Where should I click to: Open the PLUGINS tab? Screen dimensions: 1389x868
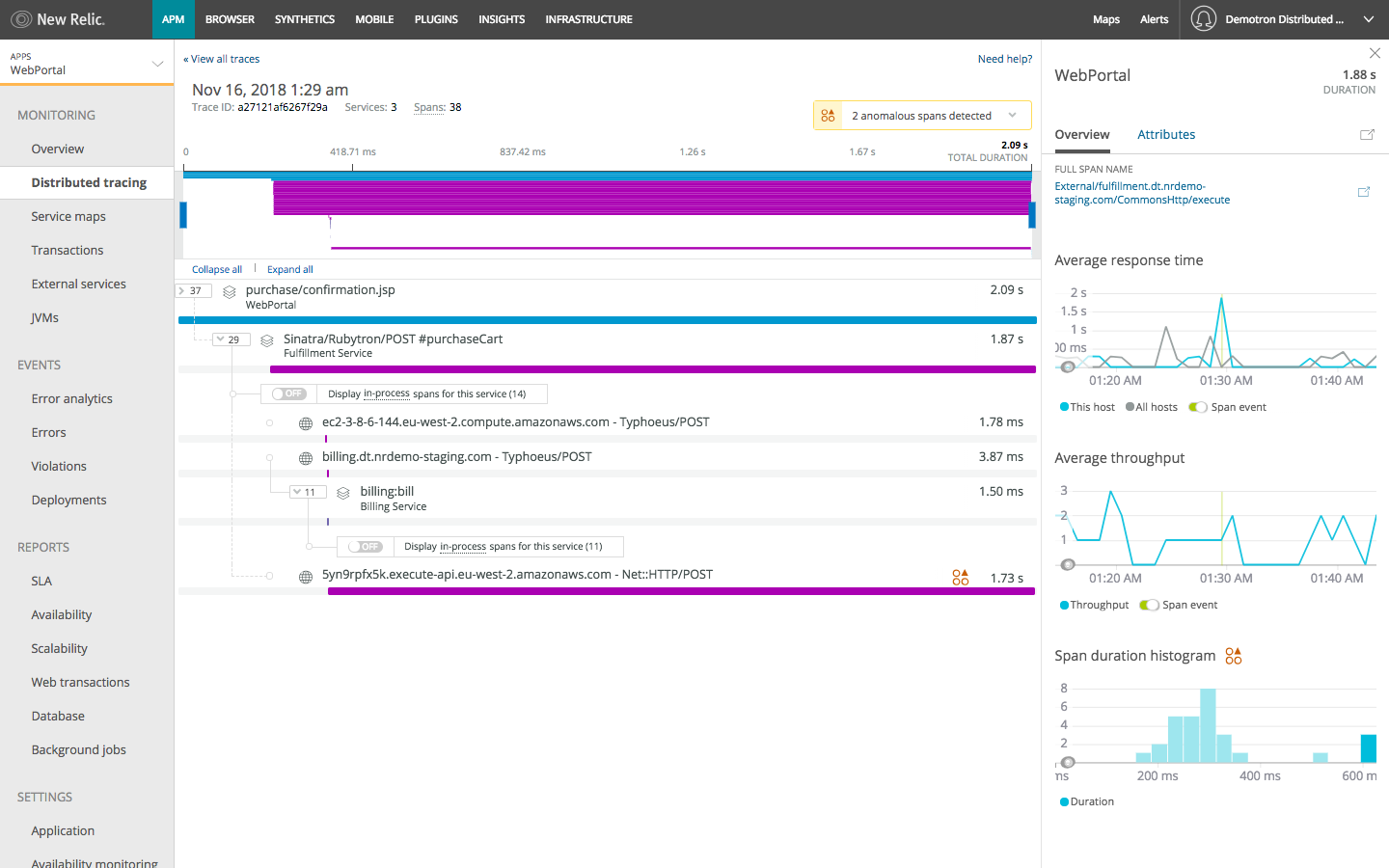436,19
